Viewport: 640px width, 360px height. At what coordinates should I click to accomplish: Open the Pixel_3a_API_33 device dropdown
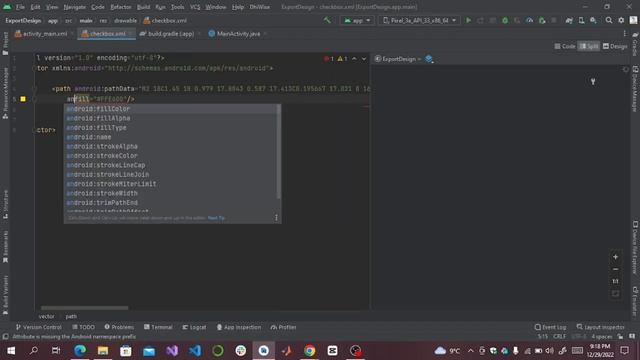420,20
